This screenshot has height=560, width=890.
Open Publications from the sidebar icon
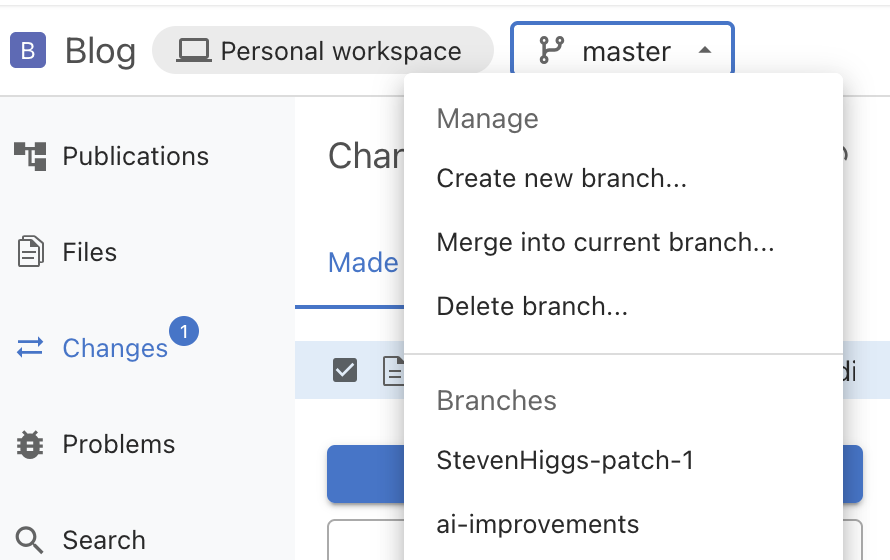pyautogui.click(x=30, y=156)
